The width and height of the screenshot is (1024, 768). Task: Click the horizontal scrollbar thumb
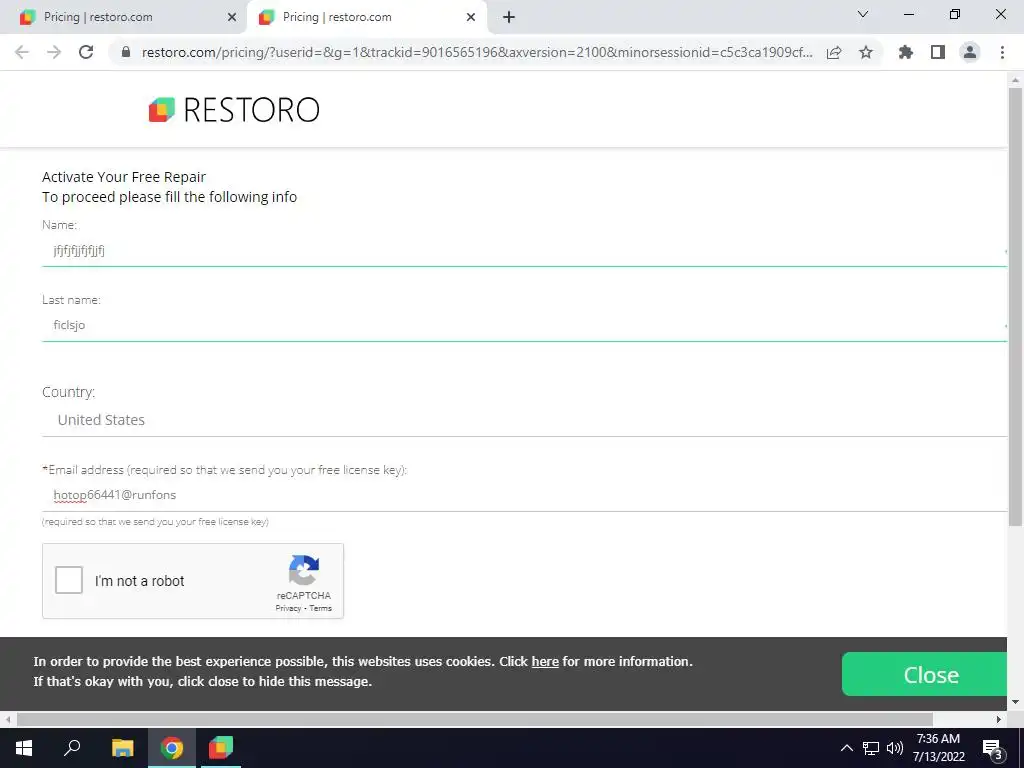coord(475,719)
